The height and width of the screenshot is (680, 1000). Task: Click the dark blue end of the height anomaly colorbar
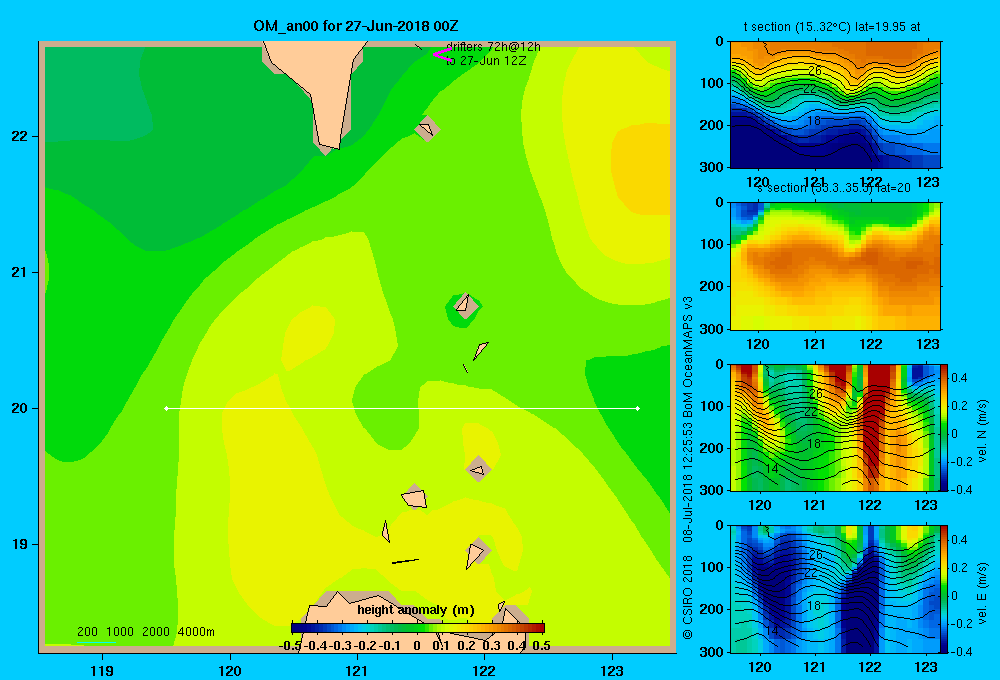tap(298, 628)
